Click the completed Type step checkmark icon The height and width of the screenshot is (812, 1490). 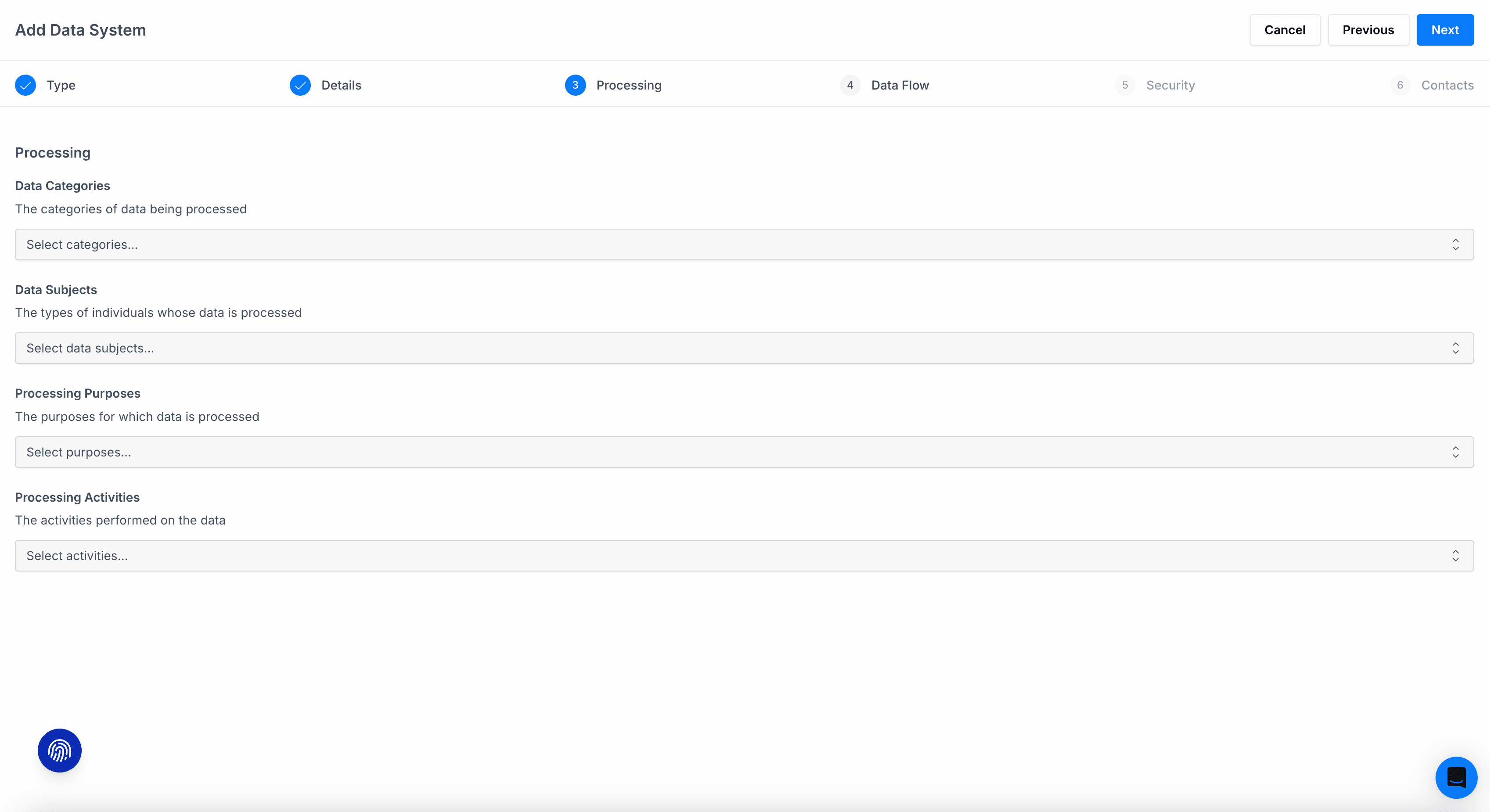pos(25,85)
